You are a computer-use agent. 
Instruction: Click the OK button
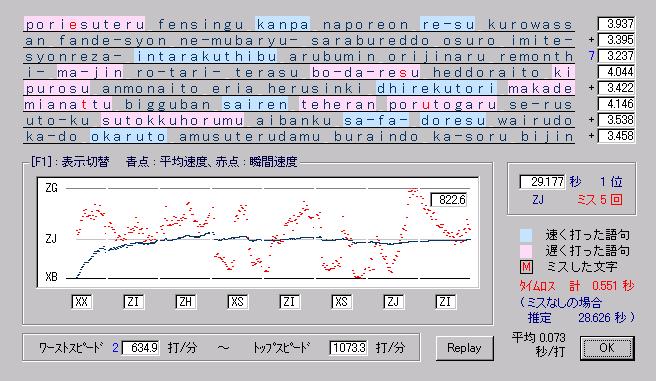[607, 348]
